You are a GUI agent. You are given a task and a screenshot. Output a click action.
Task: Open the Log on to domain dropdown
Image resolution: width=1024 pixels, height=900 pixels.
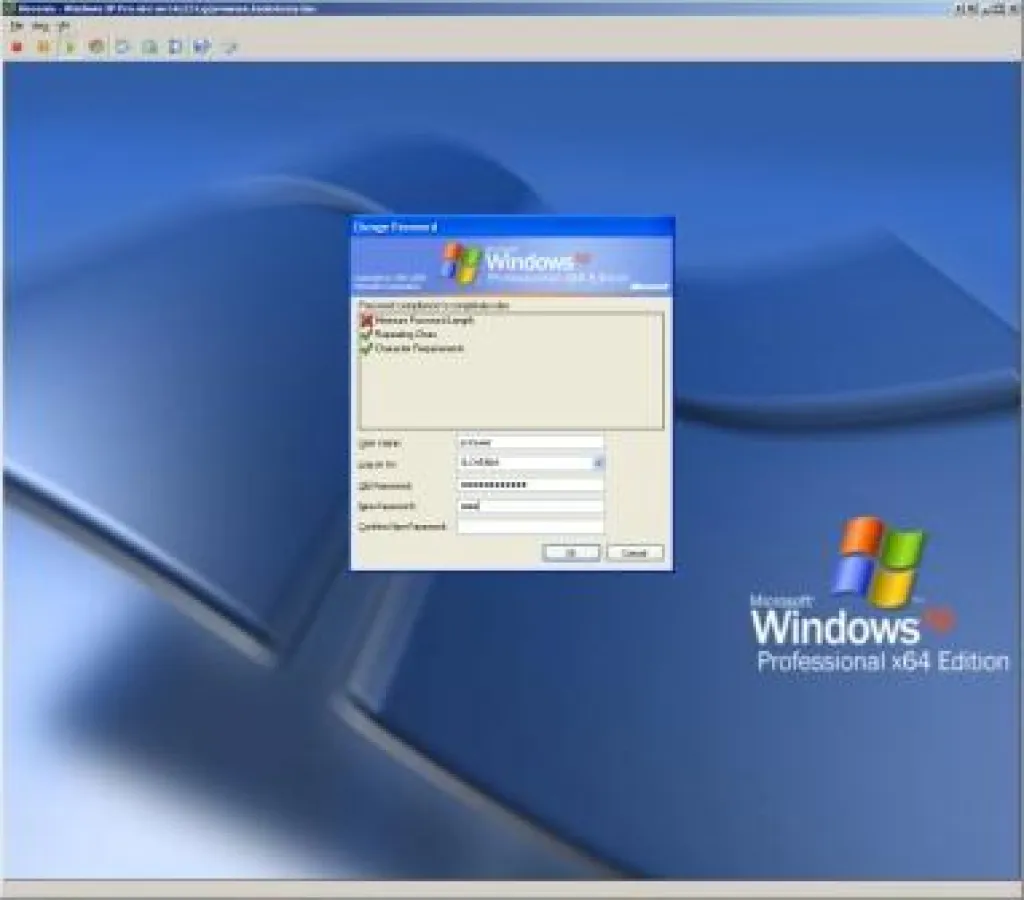point(599,462)
